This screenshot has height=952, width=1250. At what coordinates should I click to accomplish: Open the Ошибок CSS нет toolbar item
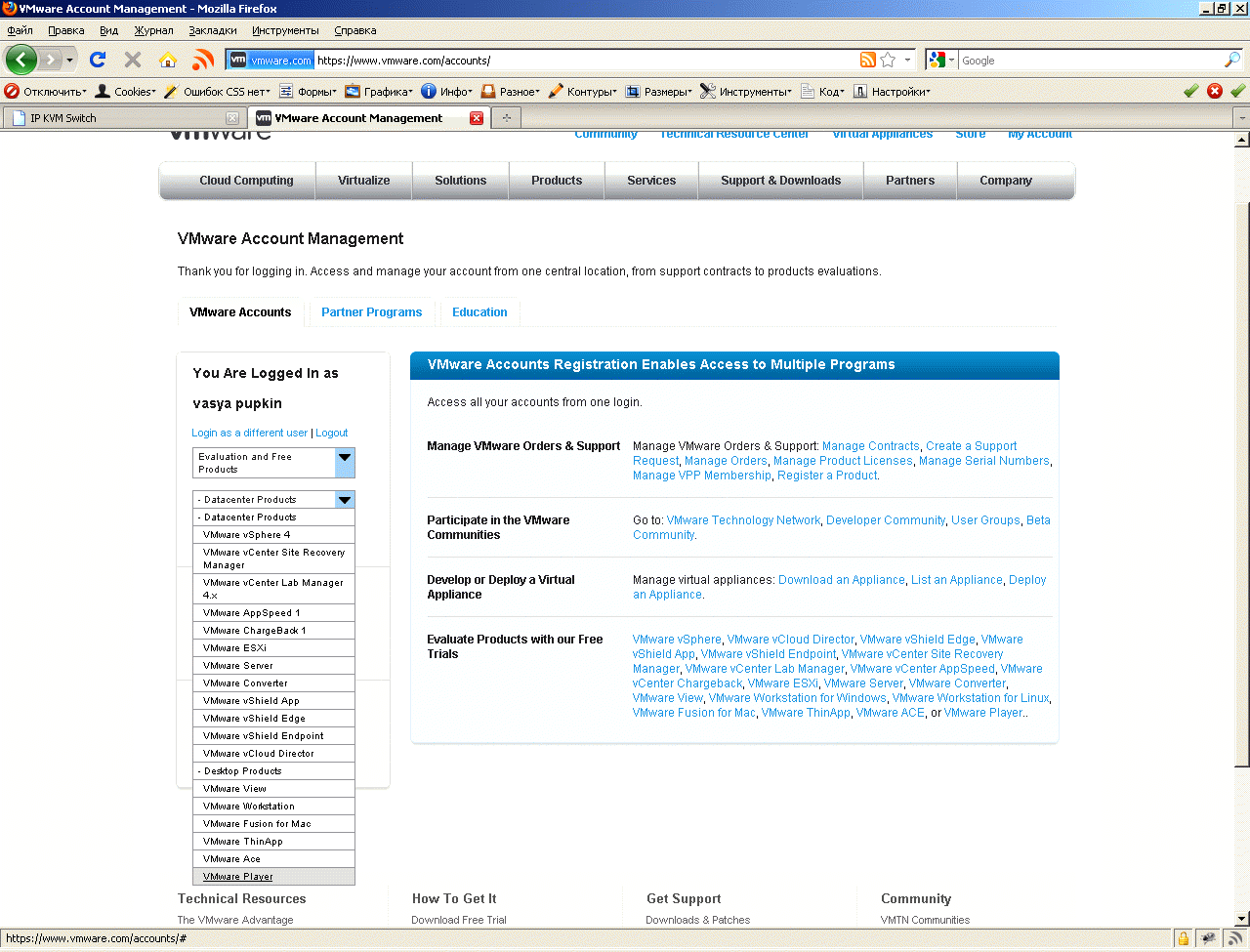pyautogui.click(x=217, y=91)
